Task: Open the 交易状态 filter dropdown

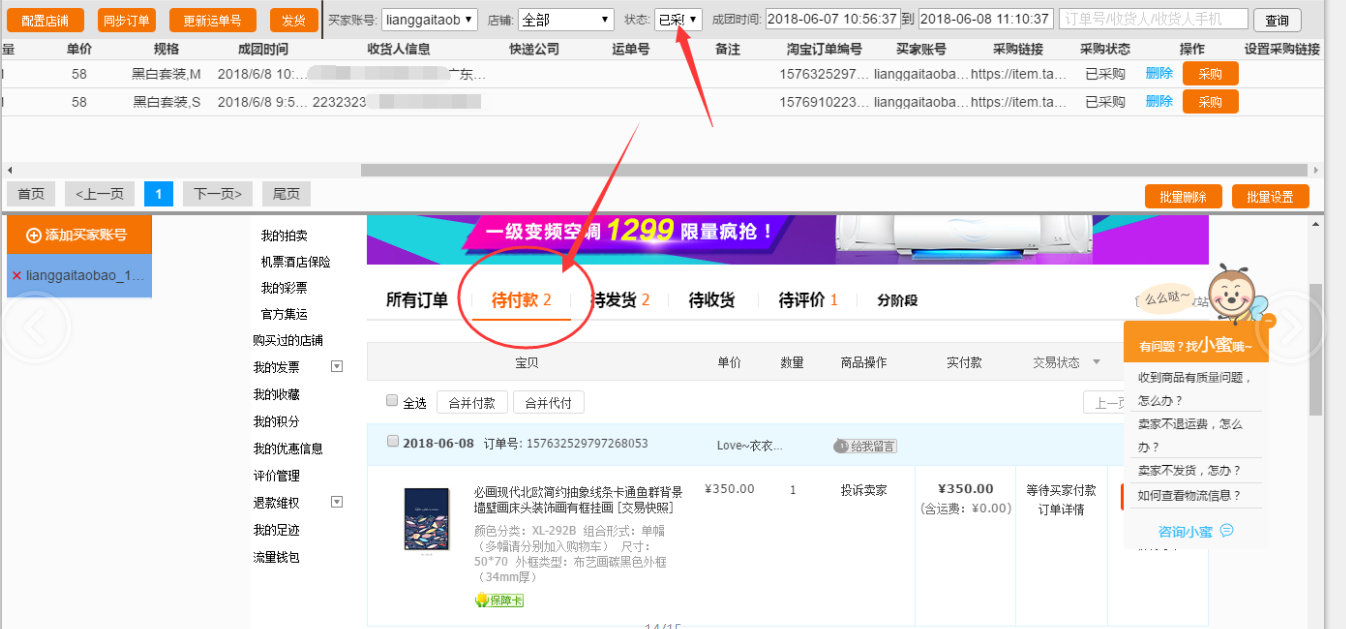Action: (1066, 362)
